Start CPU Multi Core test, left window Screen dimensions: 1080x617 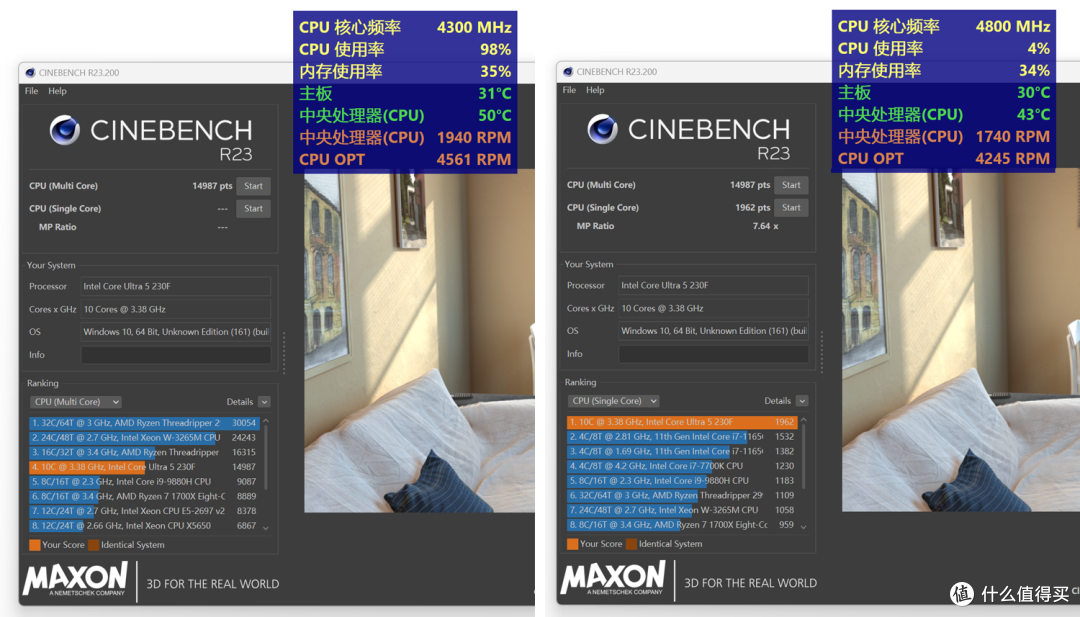(253, 186)
